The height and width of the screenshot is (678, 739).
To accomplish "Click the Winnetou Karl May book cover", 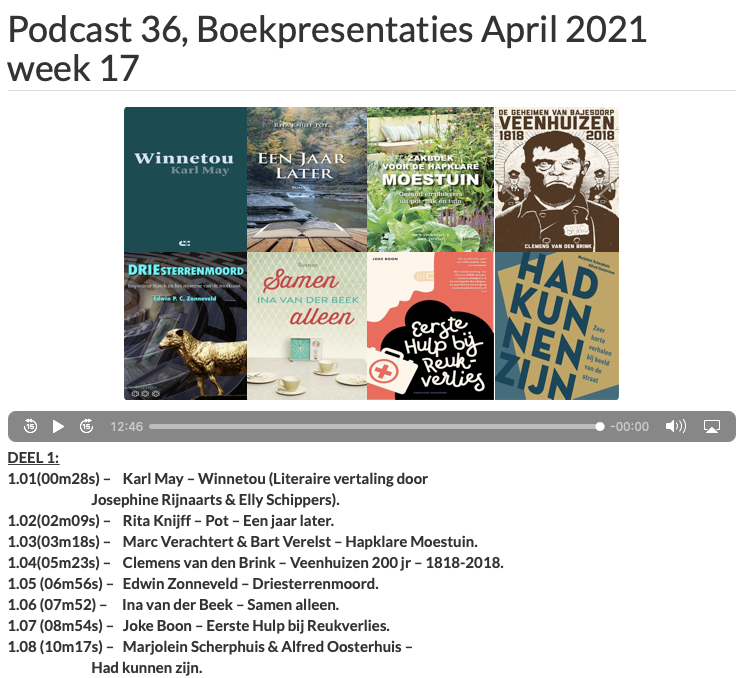I will point(185,179).
